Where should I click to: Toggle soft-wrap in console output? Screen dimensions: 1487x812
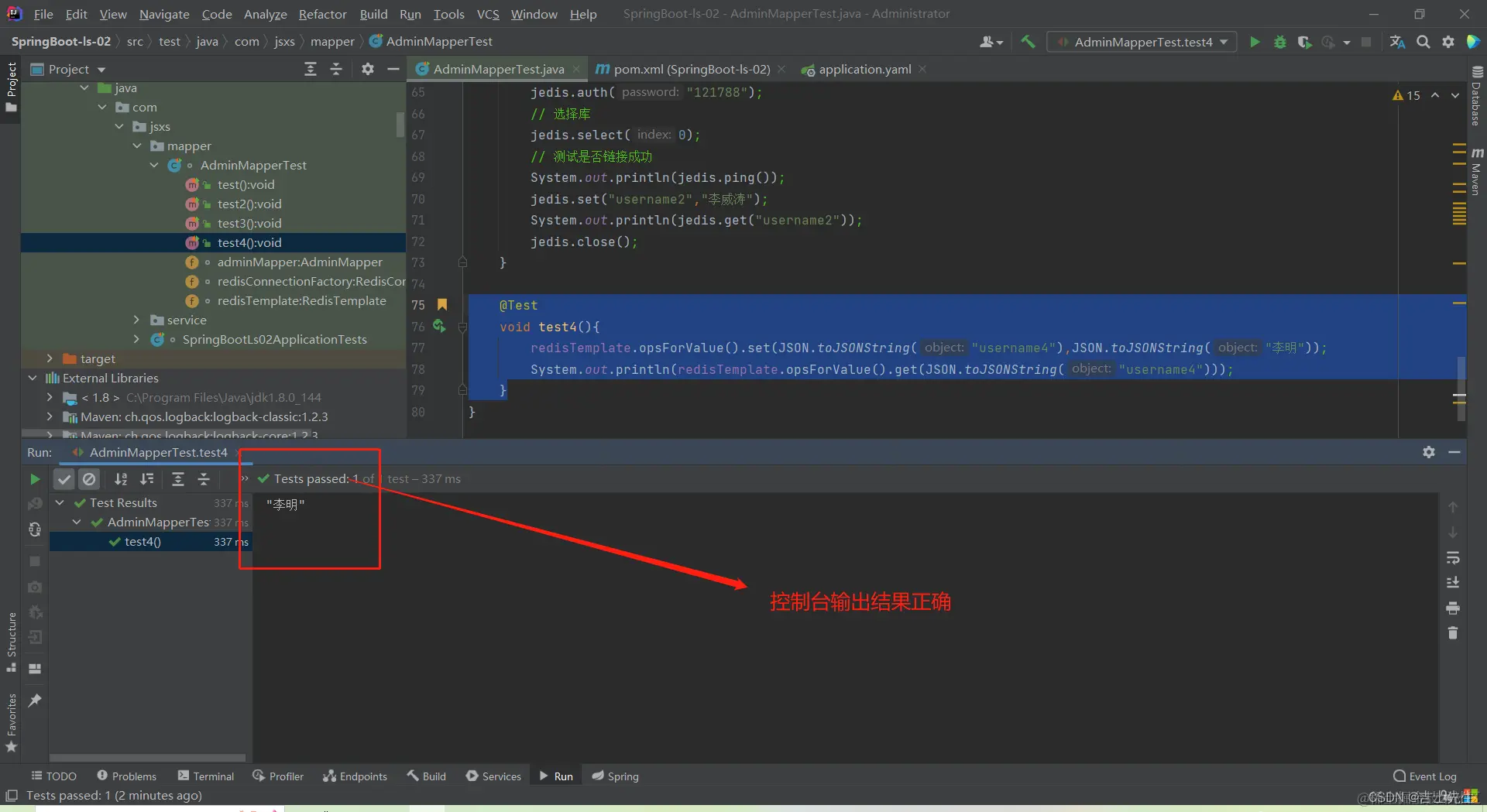(1453, 557)
